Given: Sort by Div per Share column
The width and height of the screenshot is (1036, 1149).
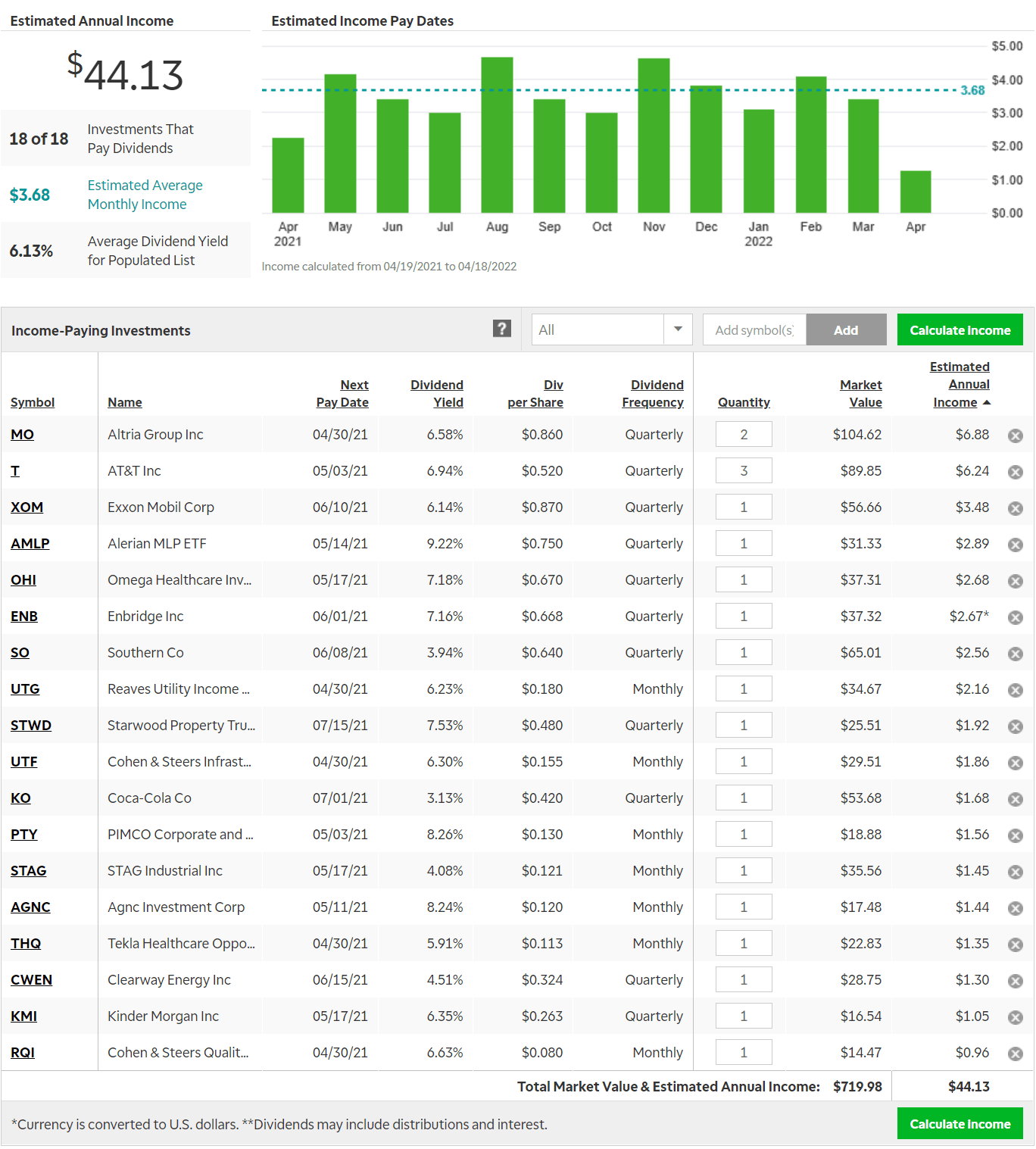Looking at the screenshot, I should click(535, 394).
